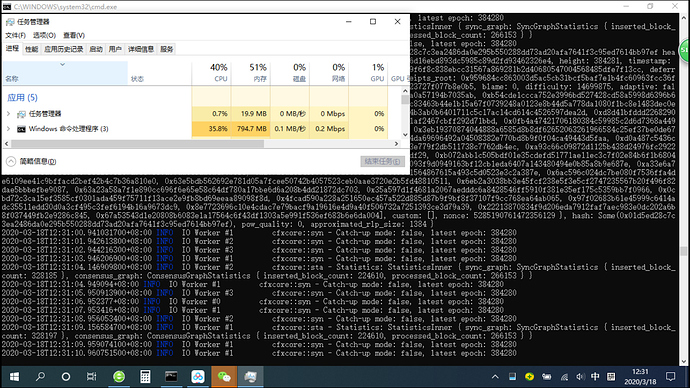Expand the 任务管理器 process row
Screen dimensions: 690x388
click(8, 114)
